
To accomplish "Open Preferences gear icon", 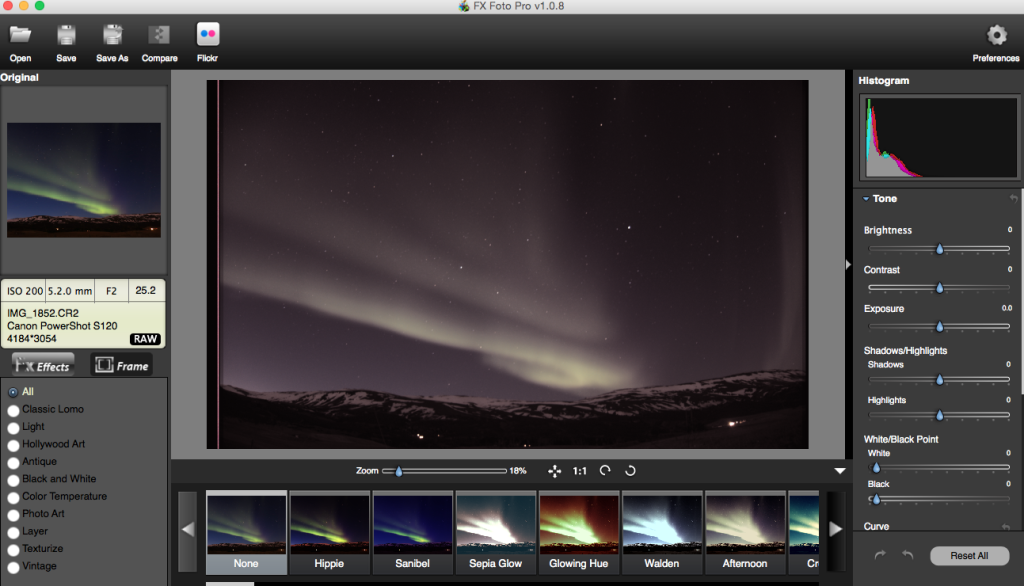I will (x=996, y=36).
